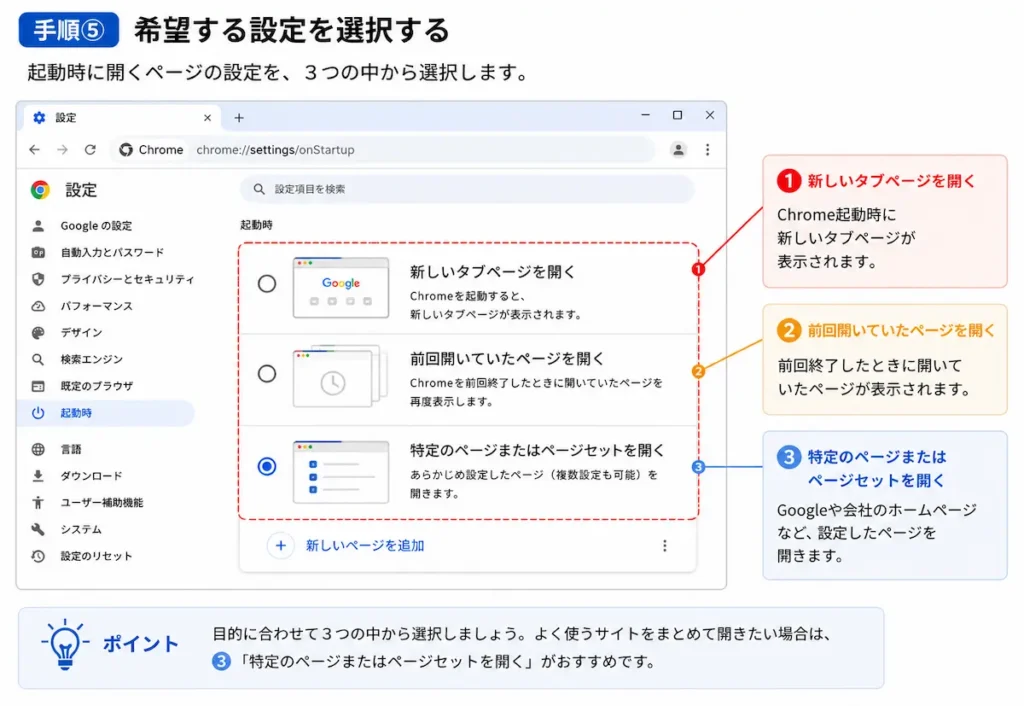Click the 設定 page heading
1024x706 pixels.
tap(81, 190)
